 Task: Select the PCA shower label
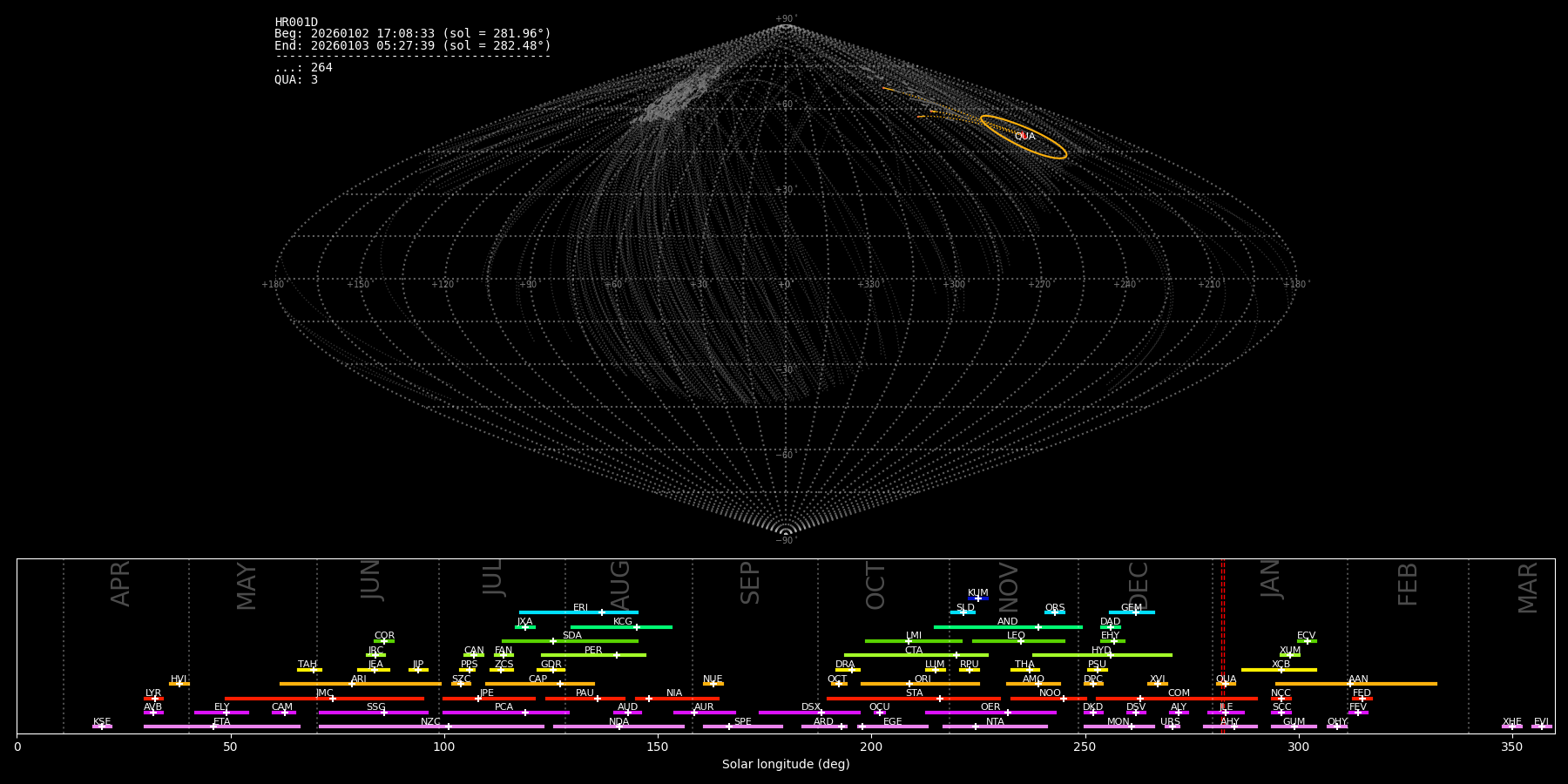(x=504, y=707)
